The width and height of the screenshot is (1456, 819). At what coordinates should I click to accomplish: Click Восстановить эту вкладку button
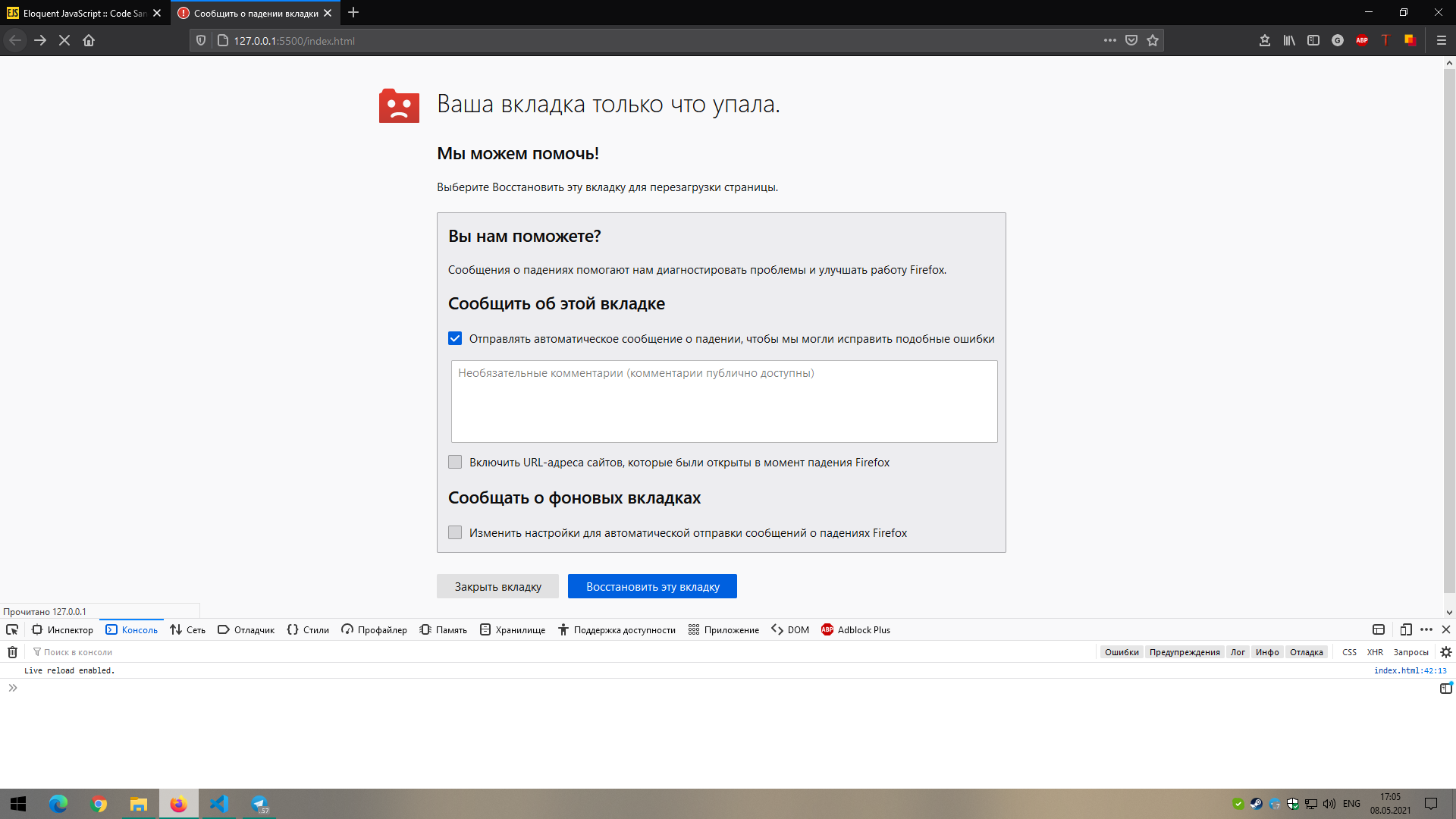tap(652, 587)
